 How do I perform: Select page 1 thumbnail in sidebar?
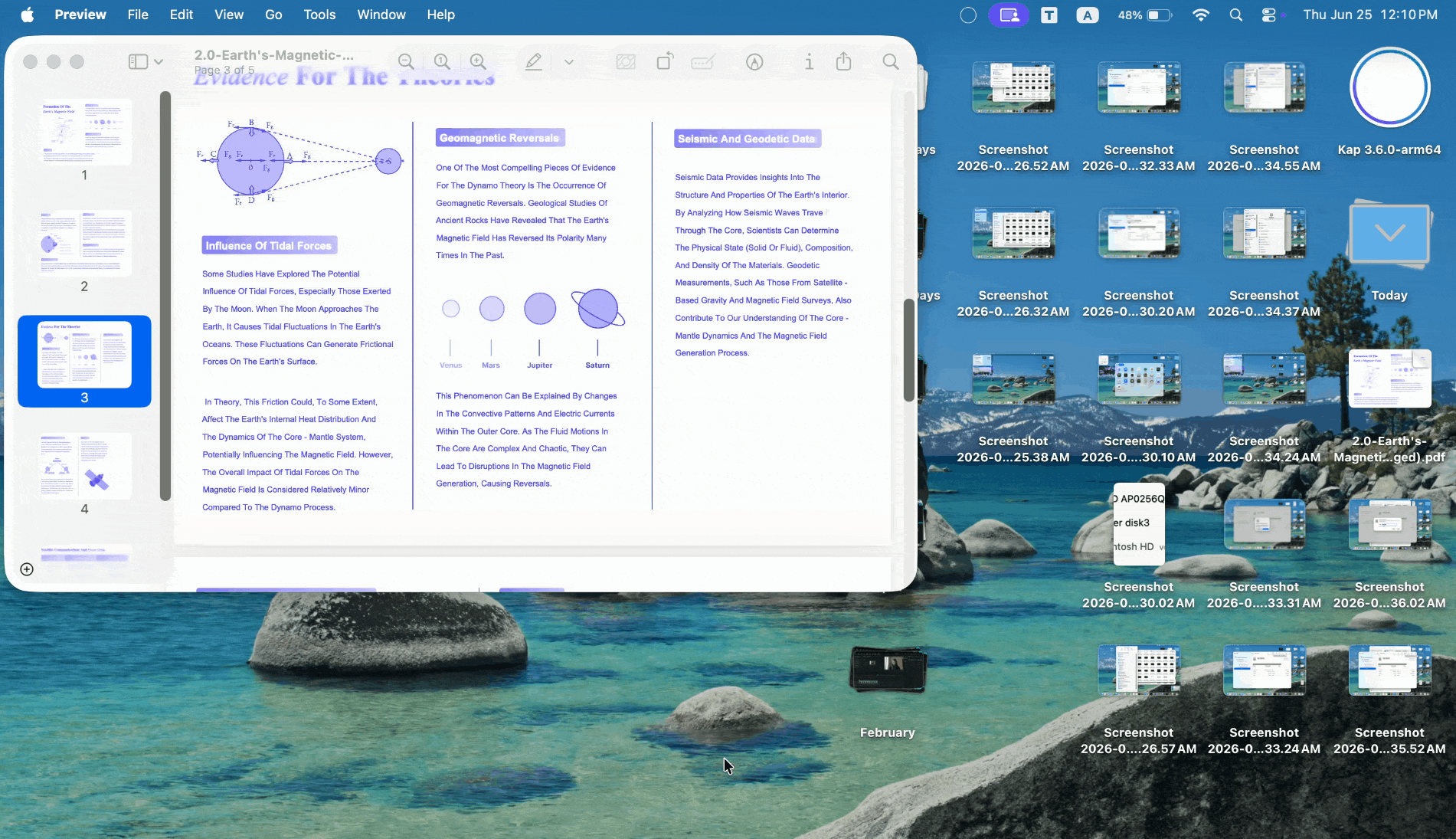84,132
